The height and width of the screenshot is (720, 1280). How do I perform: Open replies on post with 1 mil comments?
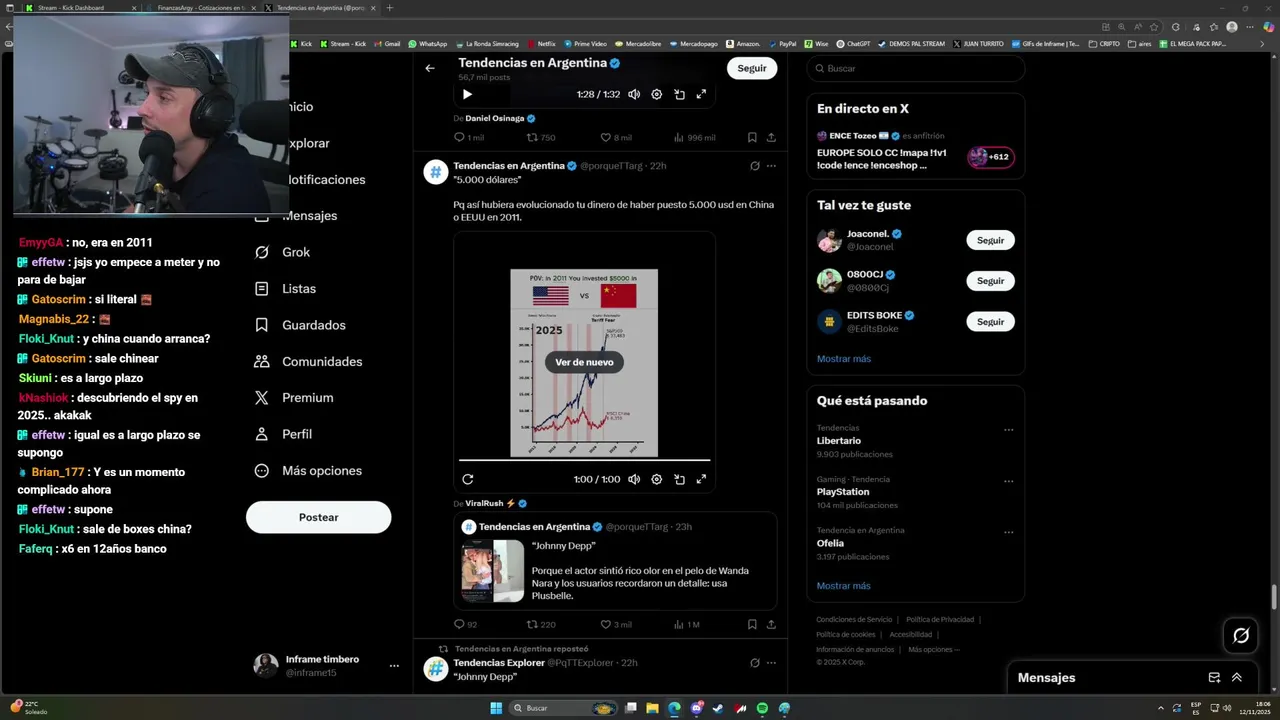(x=469, y=137)
